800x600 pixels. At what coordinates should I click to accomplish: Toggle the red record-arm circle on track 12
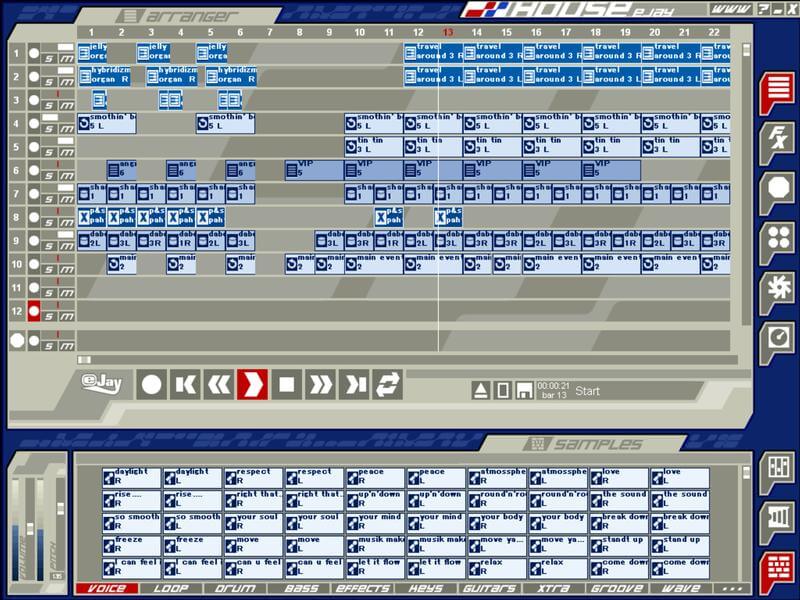[x=33, y=311]
